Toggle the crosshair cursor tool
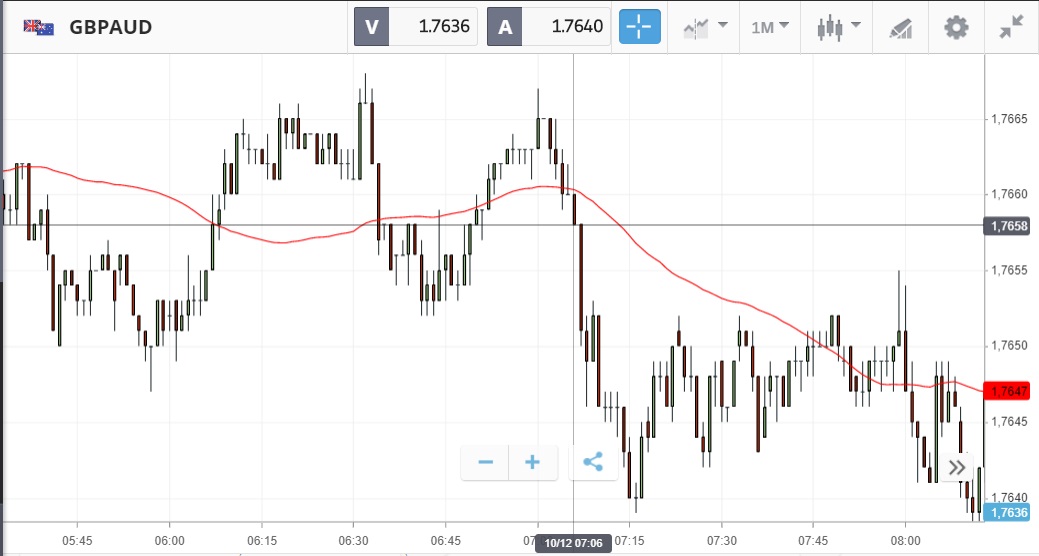This screenshot has height=556, width=1039. click(640, 27)
